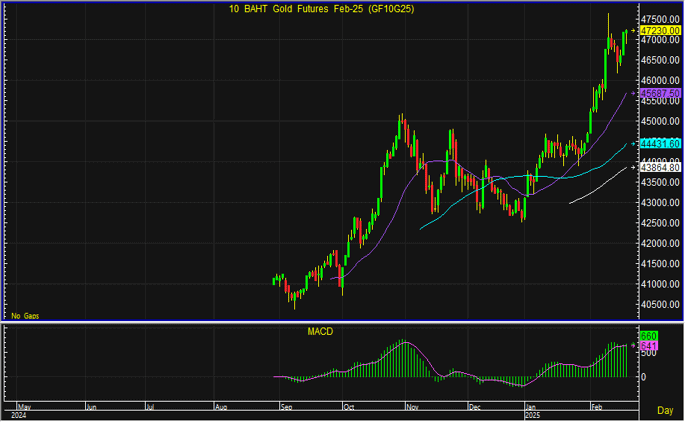Image resolution: width=685 pixels, height=422 pixels.
Task: Click the Sep marker on time axis
Action: pos(285,408)
